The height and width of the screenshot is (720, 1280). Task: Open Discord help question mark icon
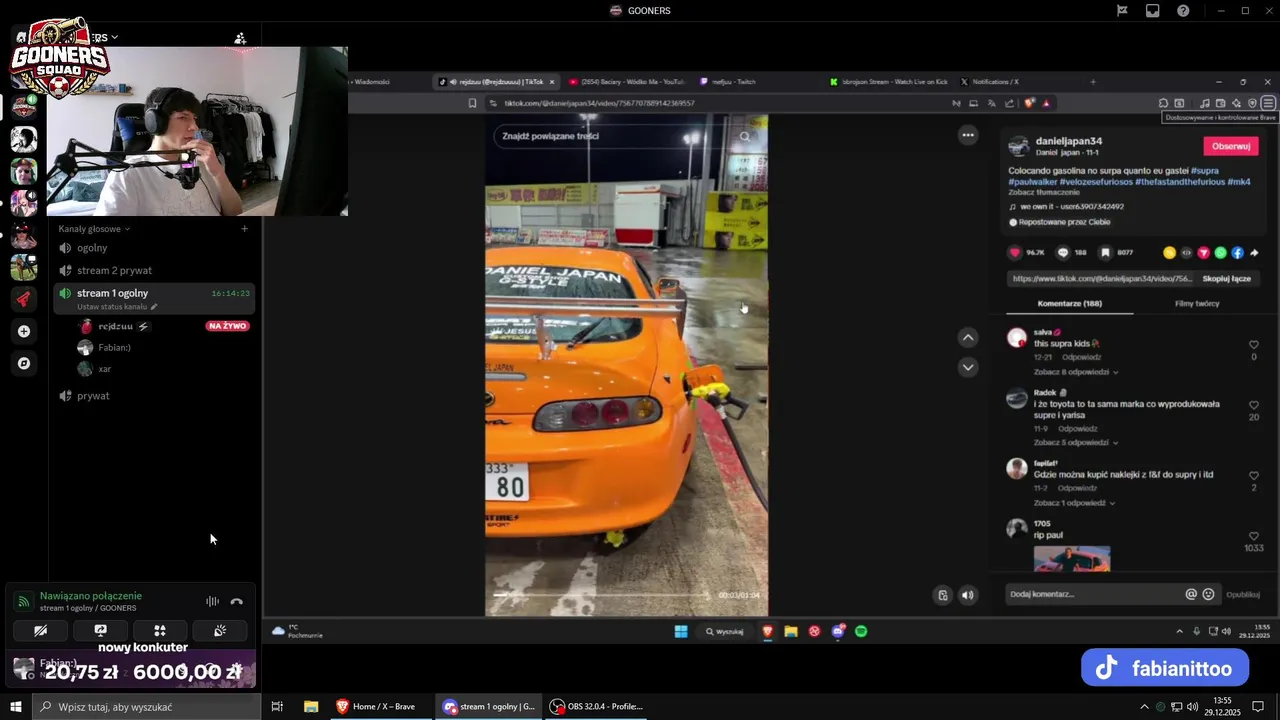click(1183, 11)
